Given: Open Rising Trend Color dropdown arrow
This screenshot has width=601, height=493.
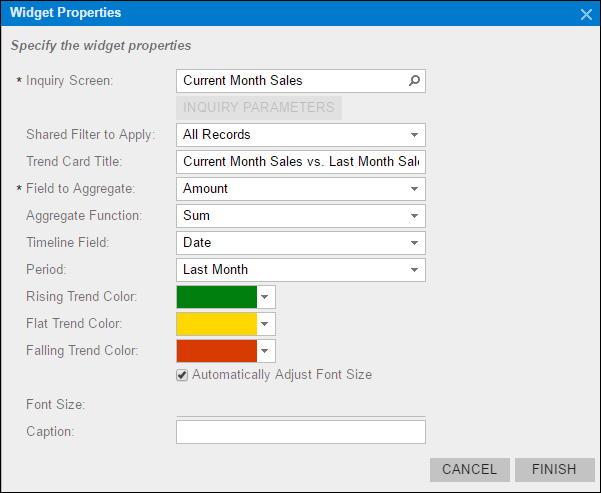Looking at the screenshot, I should click(x=265, y=297).
